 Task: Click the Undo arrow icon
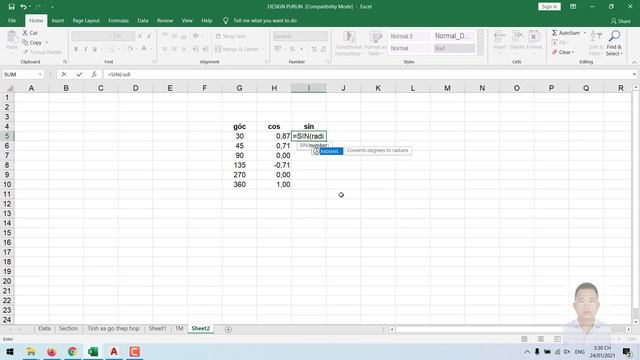point(23,7)
